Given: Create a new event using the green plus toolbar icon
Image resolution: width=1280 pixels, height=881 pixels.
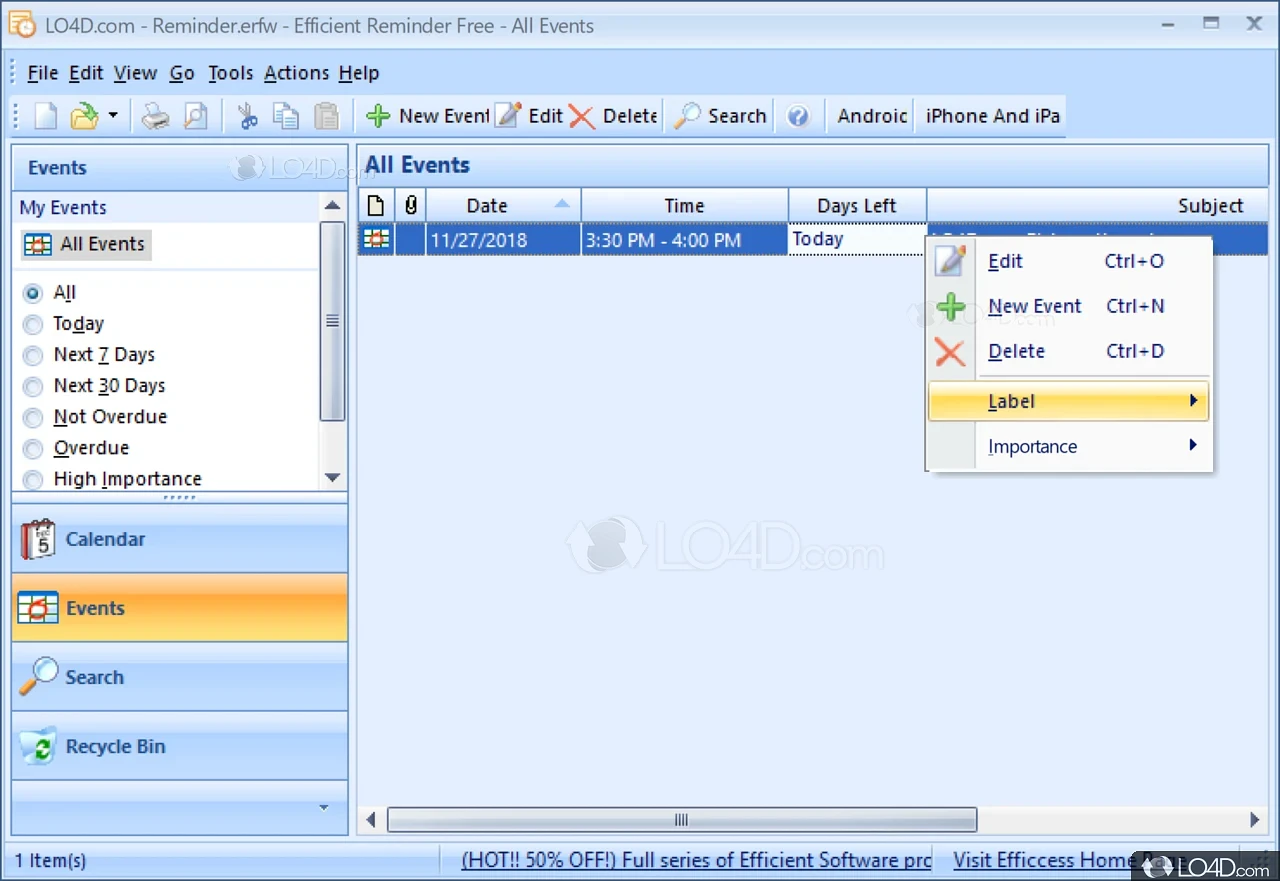Looking at the screenshot, I should 378,115.
